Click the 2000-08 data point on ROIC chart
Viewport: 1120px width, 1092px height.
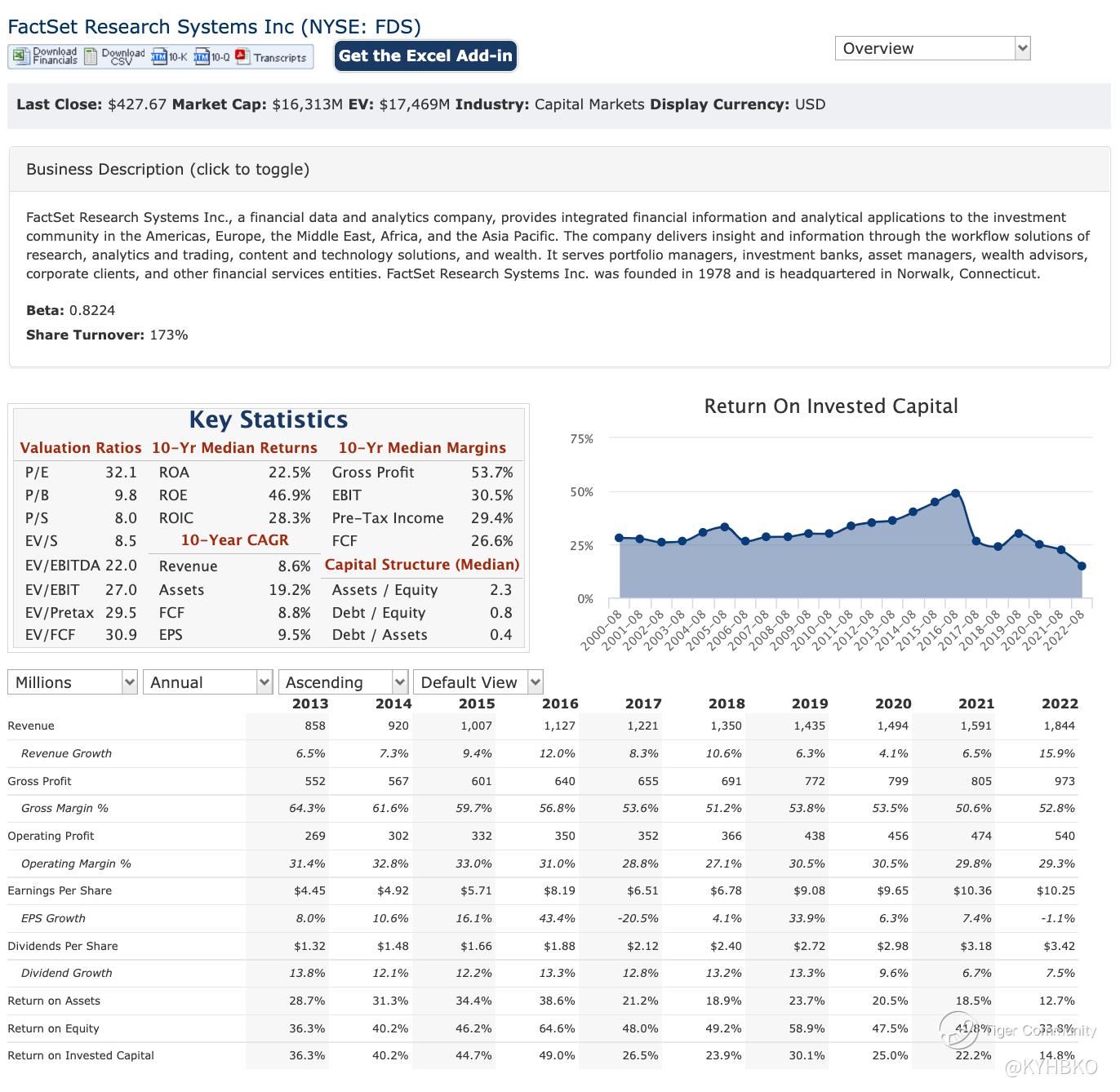(619, 538)
